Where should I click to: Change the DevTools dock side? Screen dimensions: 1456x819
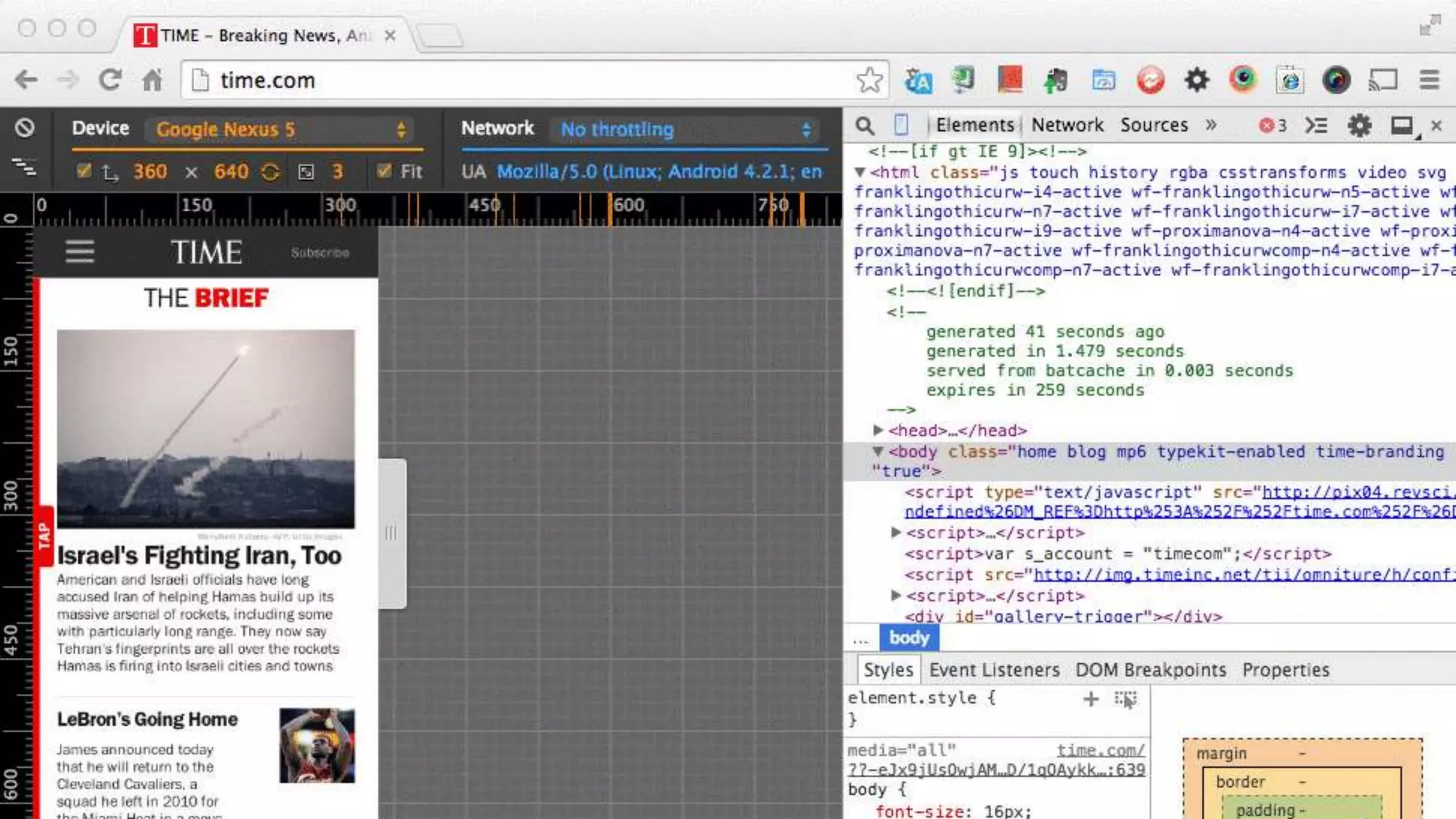click(x=1401, y=126)
